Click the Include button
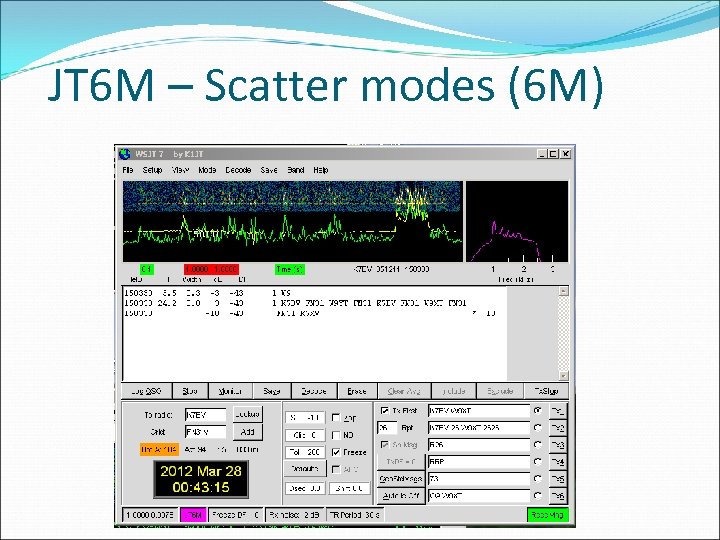720x540 pixels. pyautogui.click(x=454, y=391)
